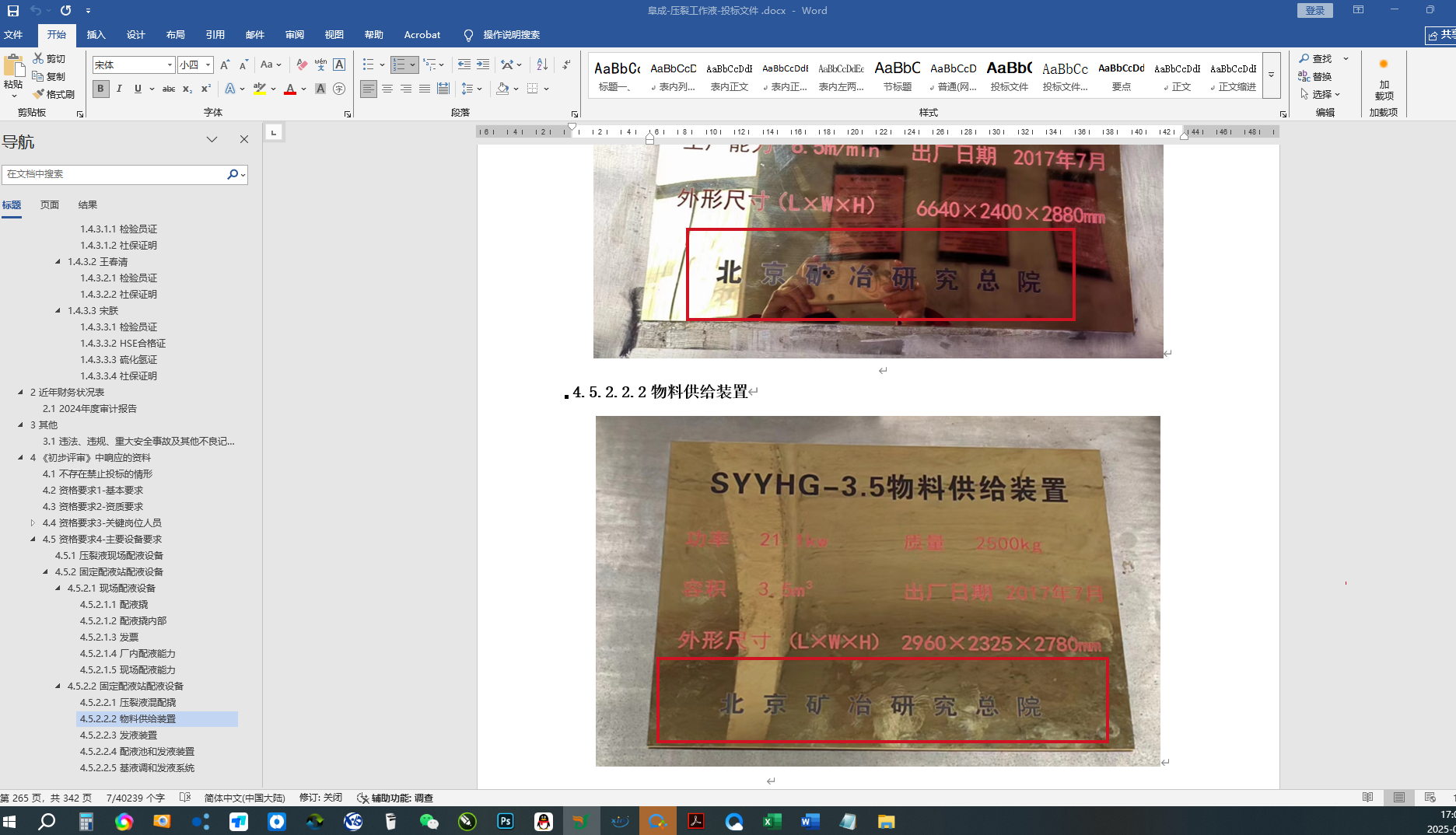Toggle show/hide paragraph marks

pyautogui.click(x=567, y=65)
